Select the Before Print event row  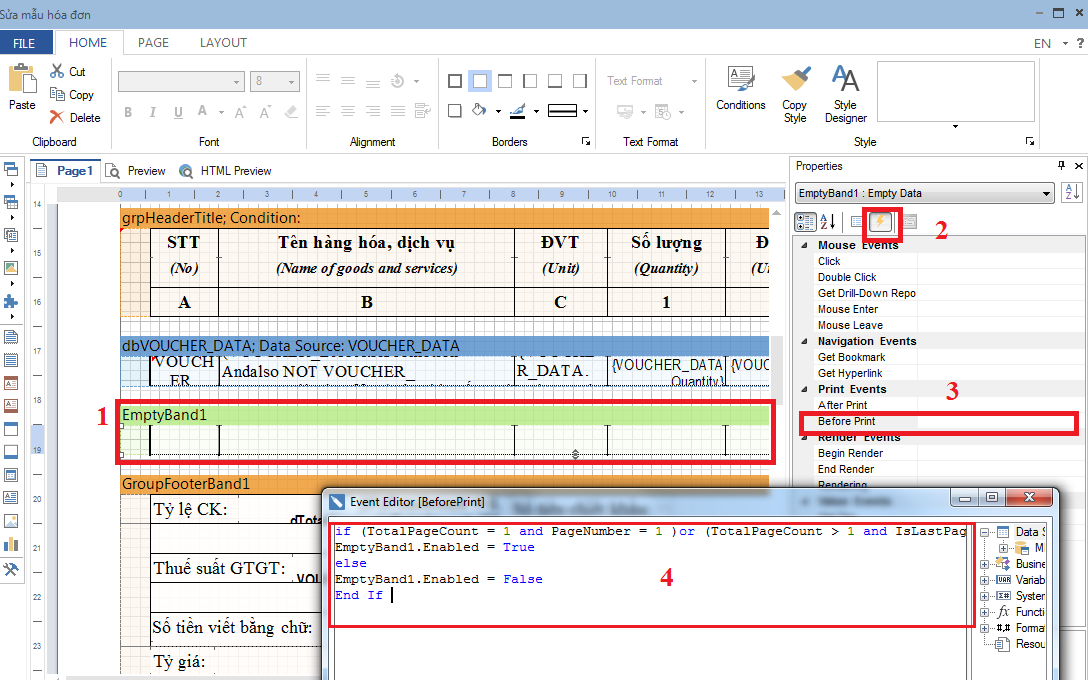pos(939,422)
